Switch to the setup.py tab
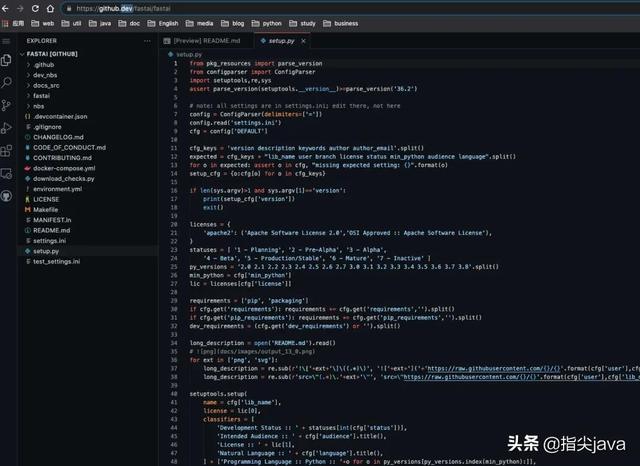The width and height of the screenshot is (640, 466). tap(281, 41)
